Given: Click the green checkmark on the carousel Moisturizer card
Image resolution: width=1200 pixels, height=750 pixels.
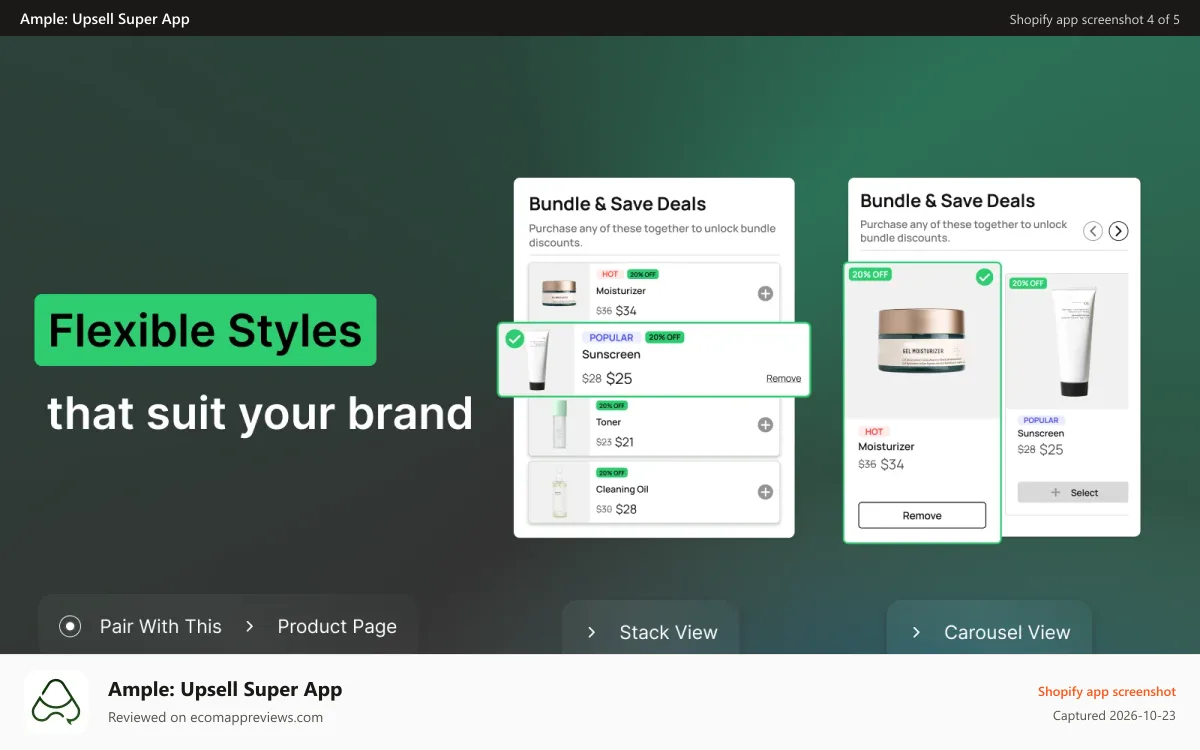Looking at the screenshot, I should pyautogui.click(x=984, y=277).
